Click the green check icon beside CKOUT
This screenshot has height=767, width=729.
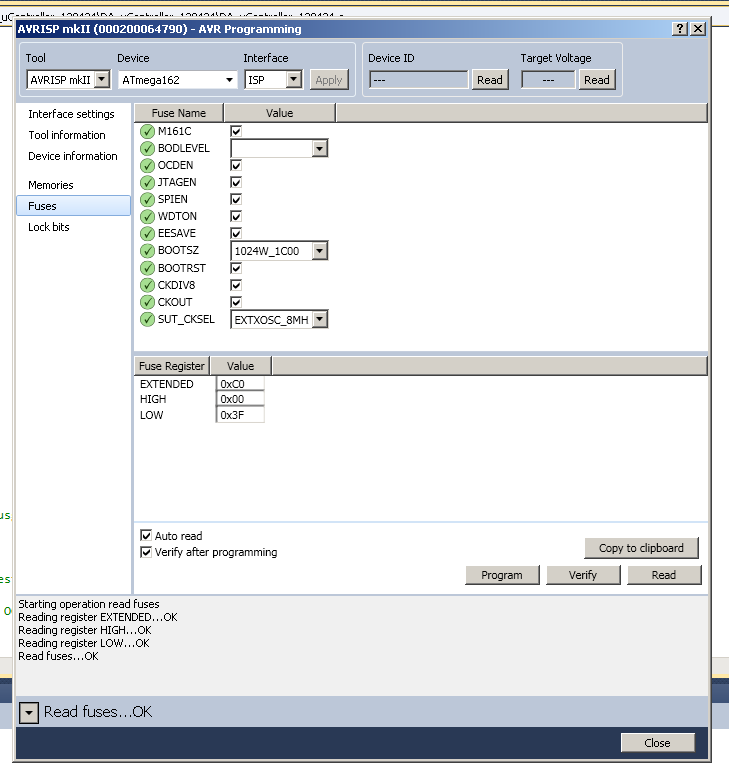pyautogui.click(x=147, y=303)
